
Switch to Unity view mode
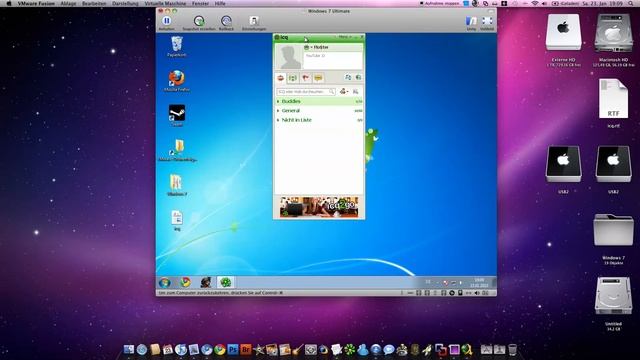[471, 21]
